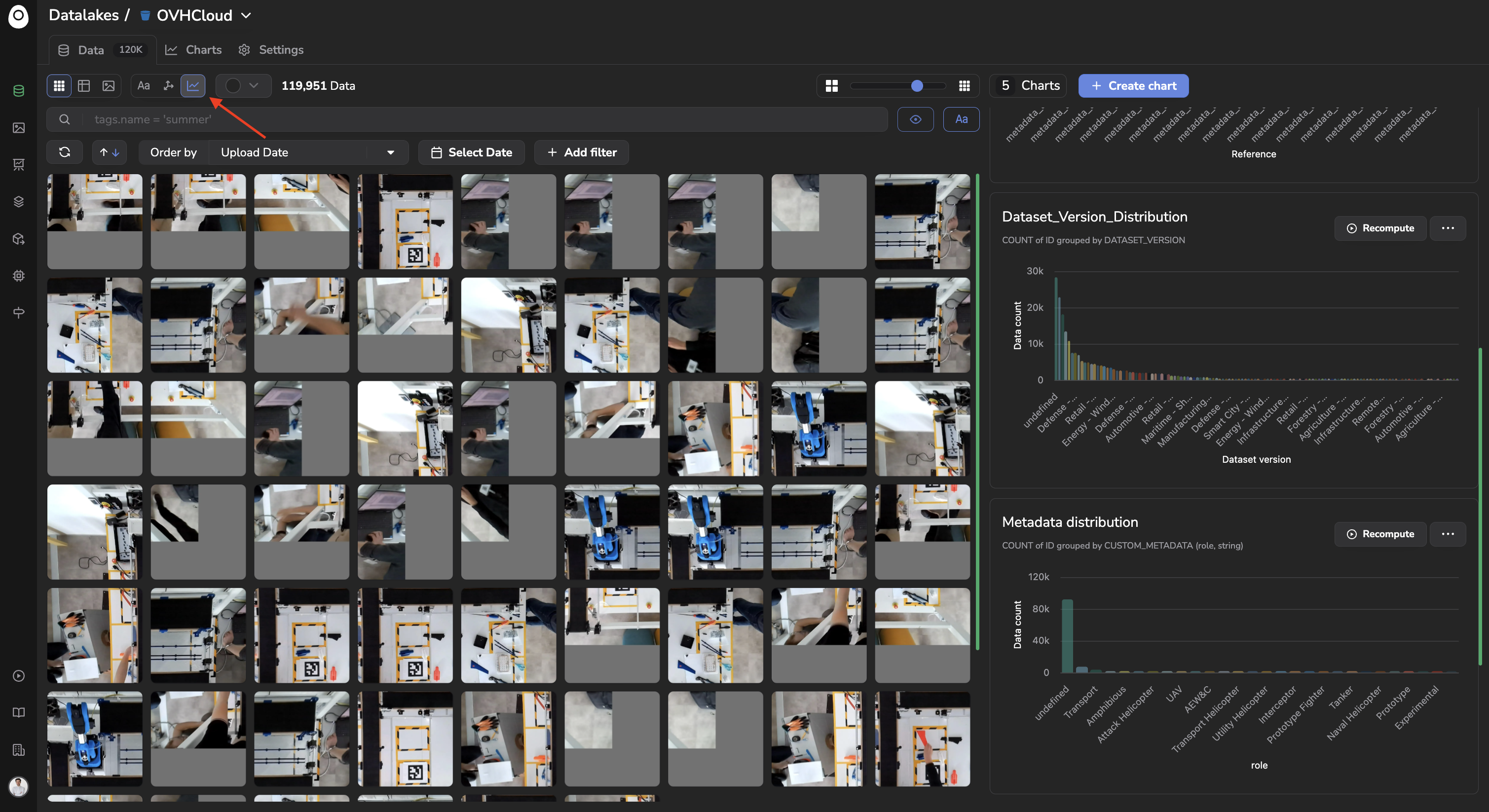
Task: Switch to table view mode
Action: pyautogui.click(x=84, y=85)
